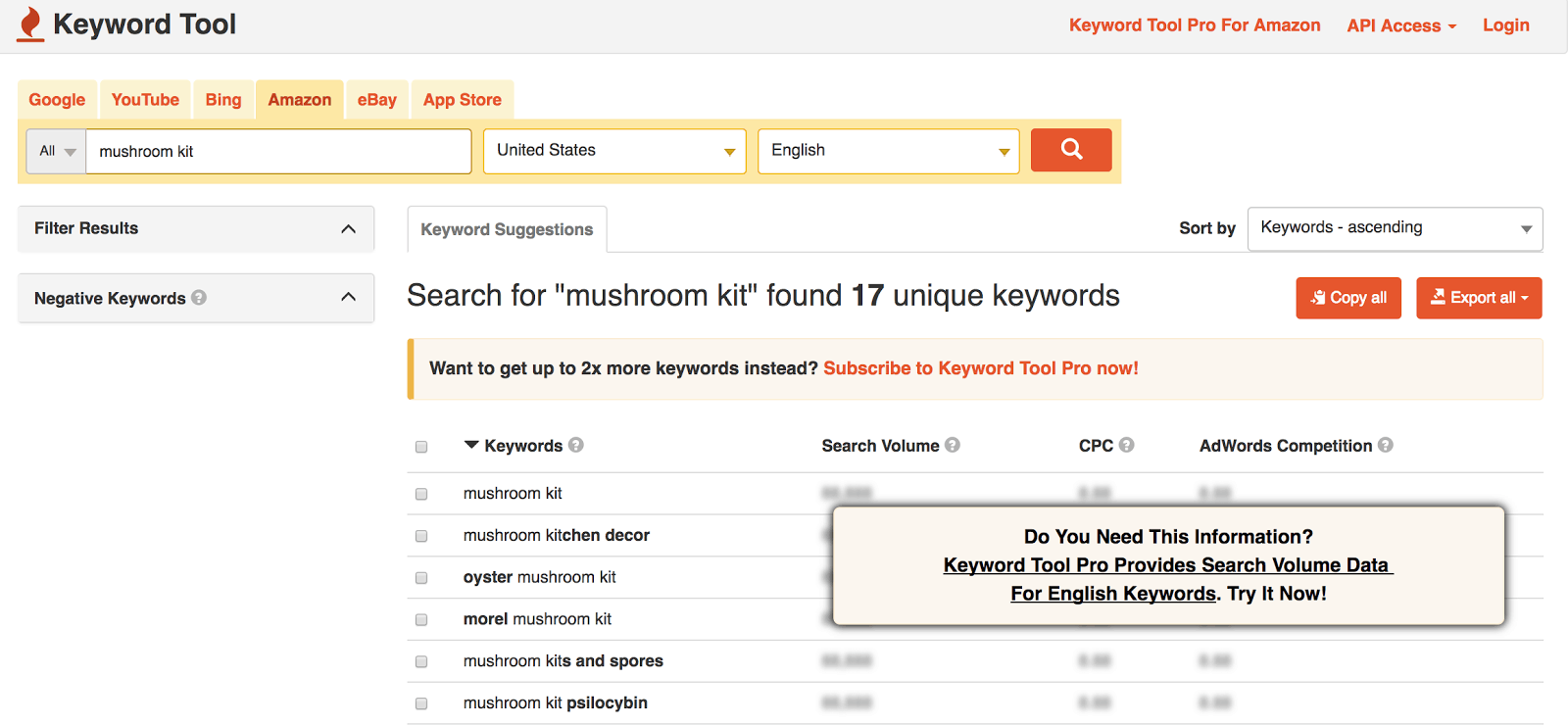Switch to the eBay tab
This screenshot has height=726, width=1568.
[x=377, y=100]
